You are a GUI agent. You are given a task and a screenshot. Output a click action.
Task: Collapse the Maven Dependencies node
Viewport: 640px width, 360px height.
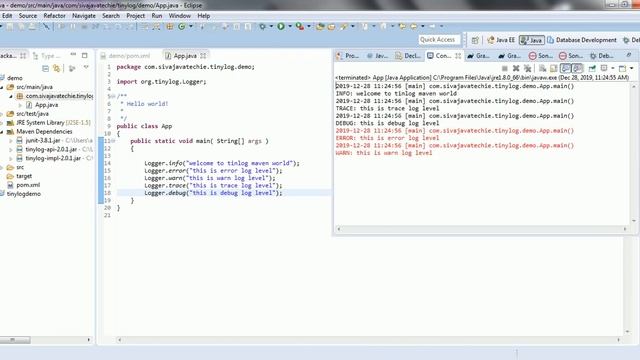(x=2, y=132)
